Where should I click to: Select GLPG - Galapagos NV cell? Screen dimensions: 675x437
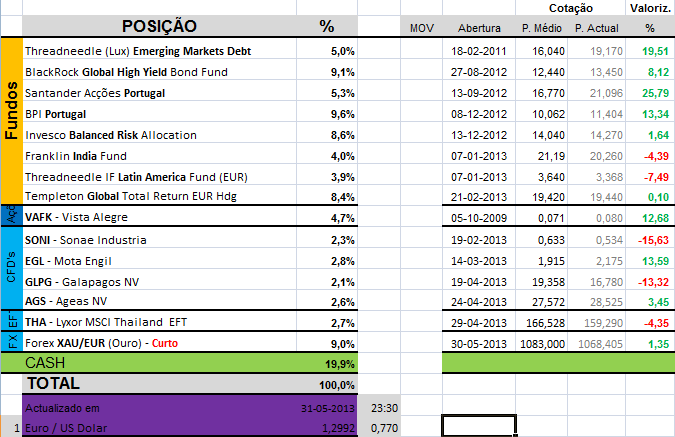tap(159, 282)
